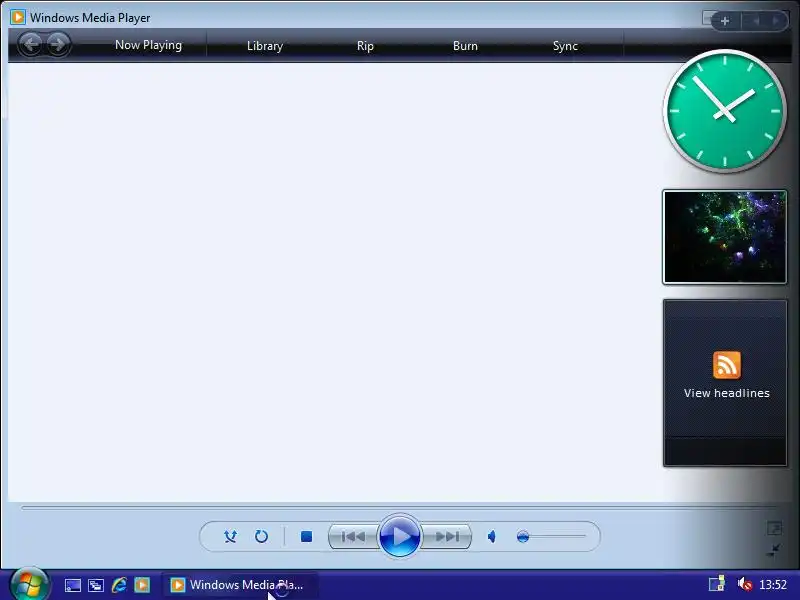Click the Back navigation arrow

pos(31,44)
